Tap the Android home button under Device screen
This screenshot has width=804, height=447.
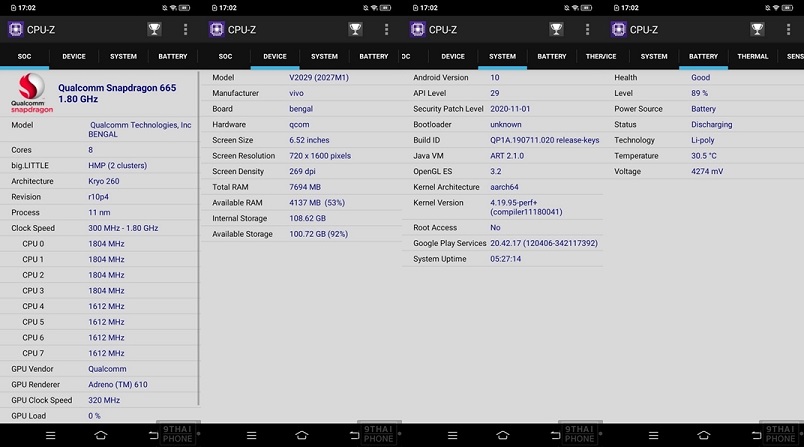[x=302, y=435]
